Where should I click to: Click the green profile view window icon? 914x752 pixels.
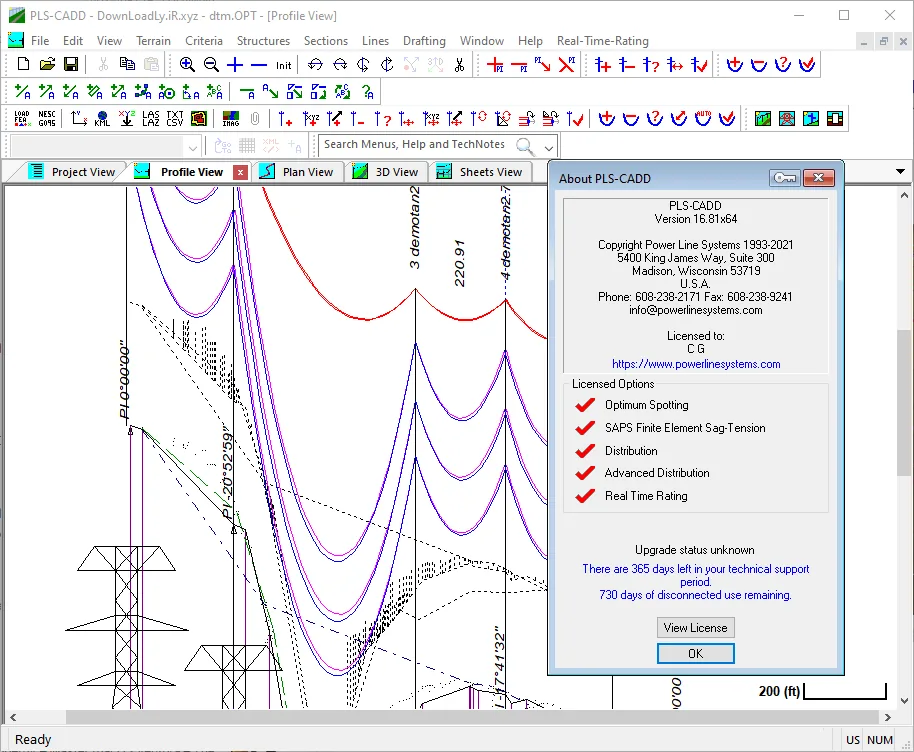point(762,118)
